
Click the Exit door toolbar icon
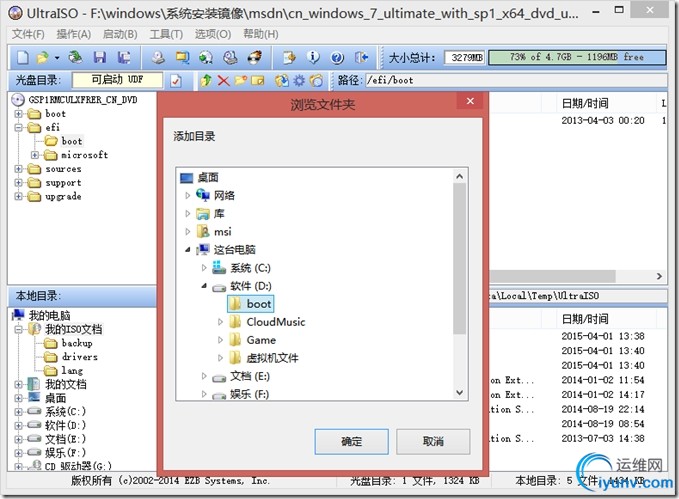(x=361, y=57)
